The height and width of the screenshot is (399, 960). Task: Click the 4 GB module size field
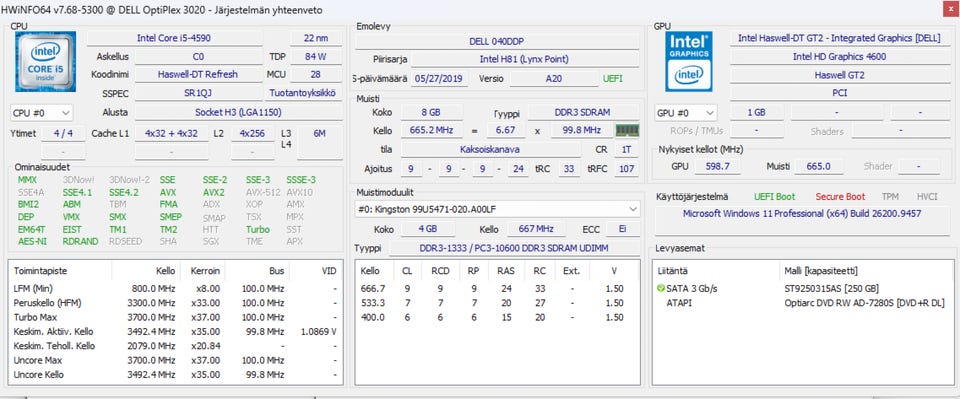(x=428, y=229)
